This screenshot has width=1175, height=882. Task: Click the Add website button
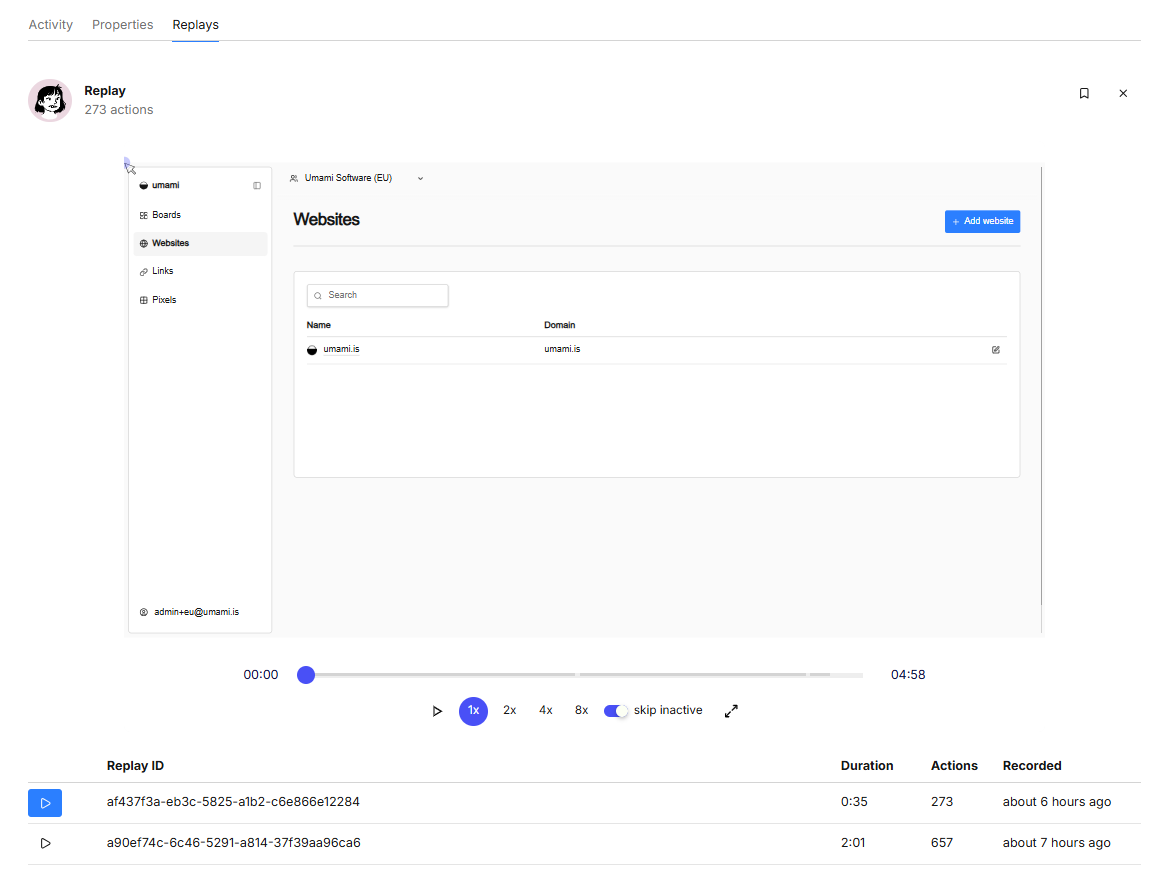click(x=982, y=221)
